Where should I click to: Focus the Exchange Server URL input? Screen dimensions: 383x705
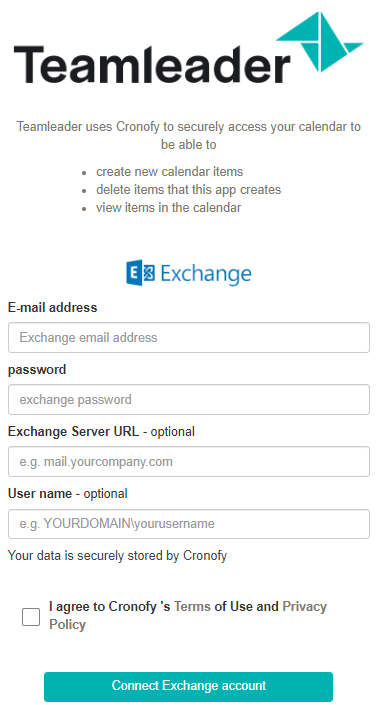(189, 462)
